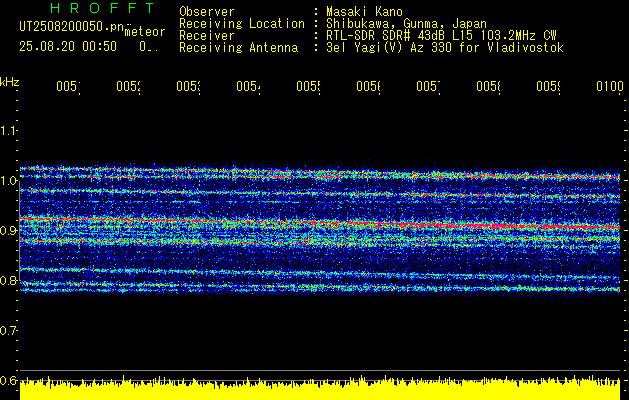Viewport: 629px width, 400px height.
Task: Click the 0053 time marker
Action: pos(189,86)
